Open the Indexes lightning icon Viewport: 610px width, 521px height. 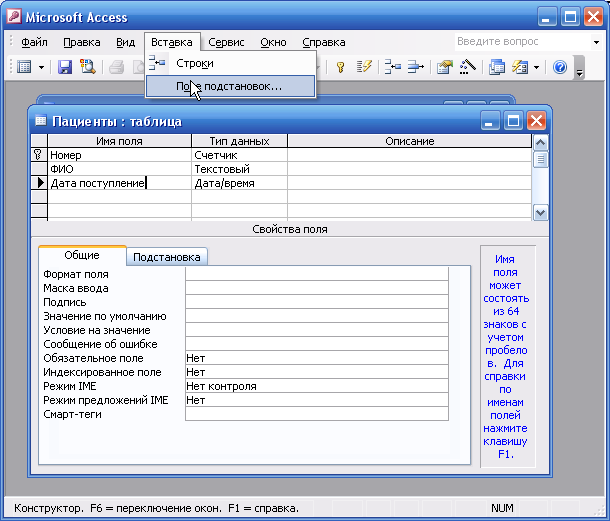[364, 67]
